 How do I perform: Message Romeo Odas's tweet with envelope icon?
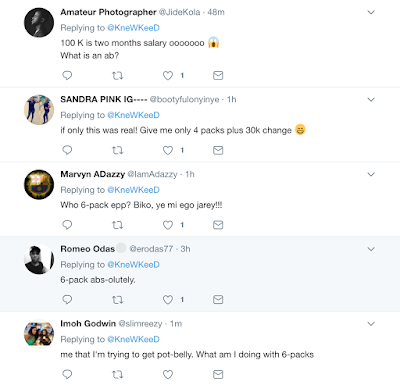(x=218, y=300)
